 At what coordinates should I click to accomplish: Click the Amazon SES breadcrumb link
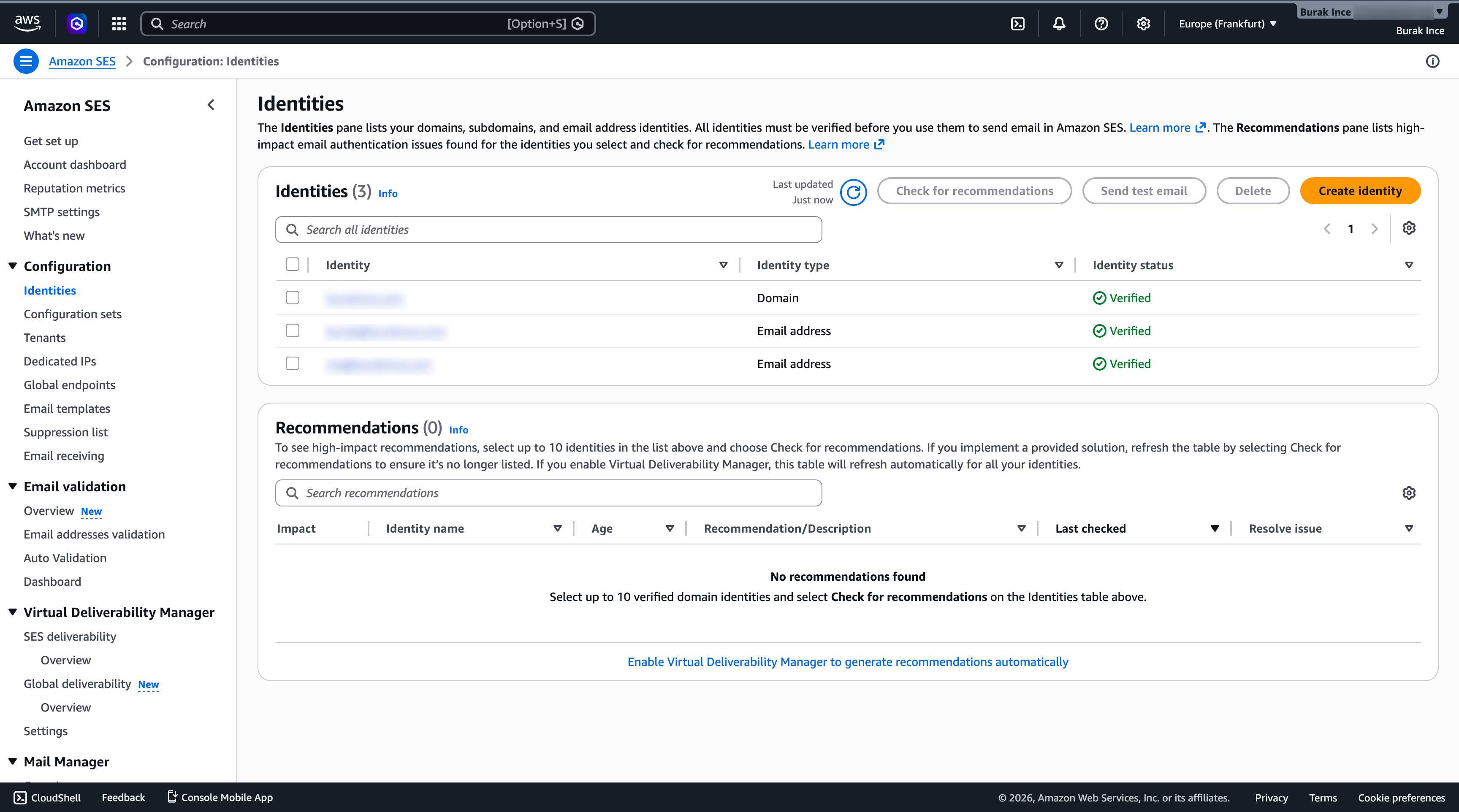coord(82,61)
